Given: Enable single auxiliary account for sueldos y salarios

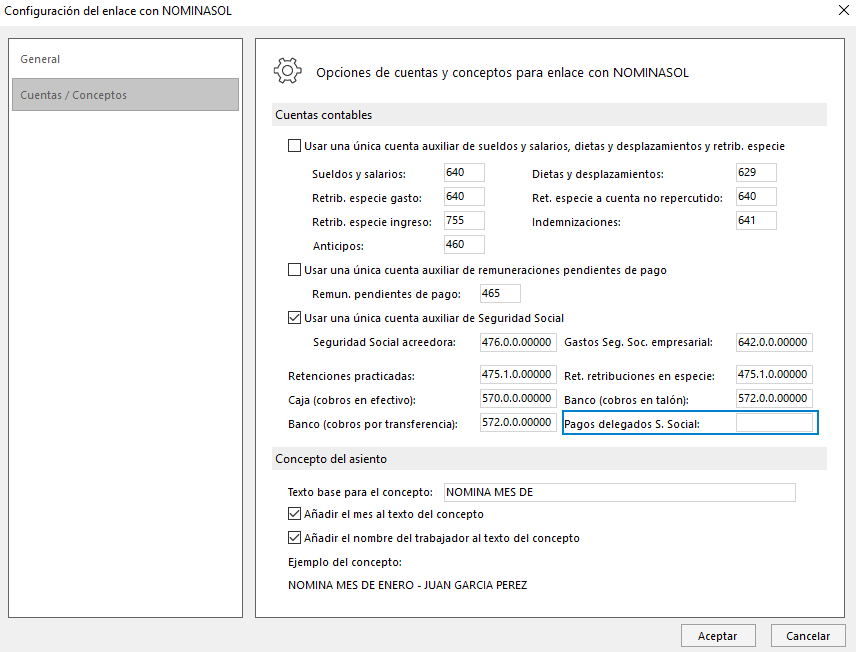Looking at the screenshot, I should 294,146.
